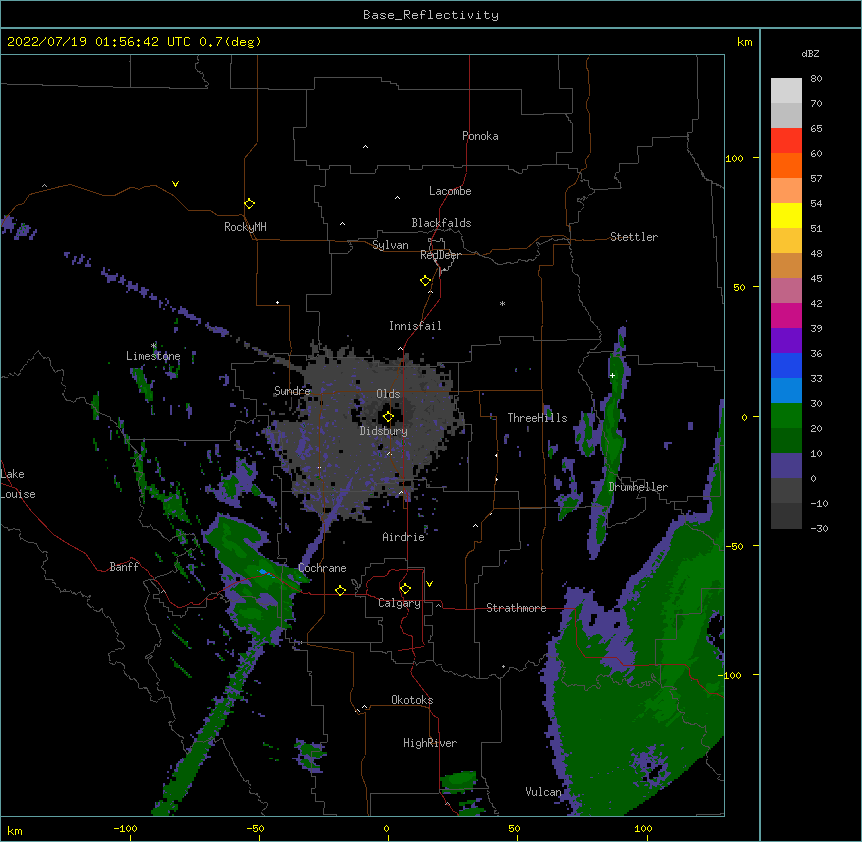Select the purple swatch between 39 and 36
The height and width of the screenshot is (842, 862).
click(786, 341)
